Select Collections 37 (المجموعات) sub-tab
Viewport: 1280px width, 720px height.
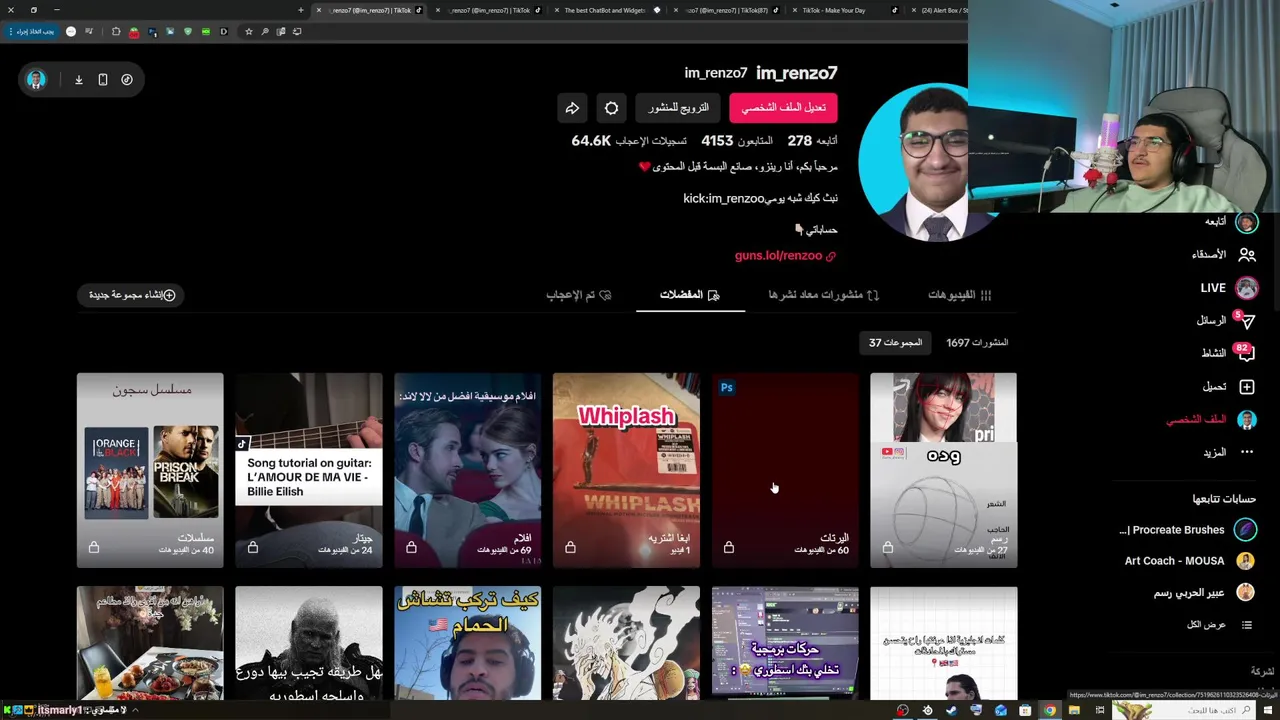895,343
